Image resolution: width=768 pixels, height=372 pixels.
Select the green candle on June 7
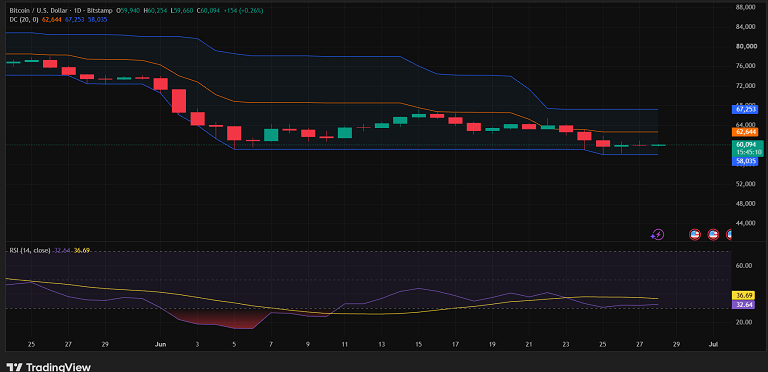271,134
